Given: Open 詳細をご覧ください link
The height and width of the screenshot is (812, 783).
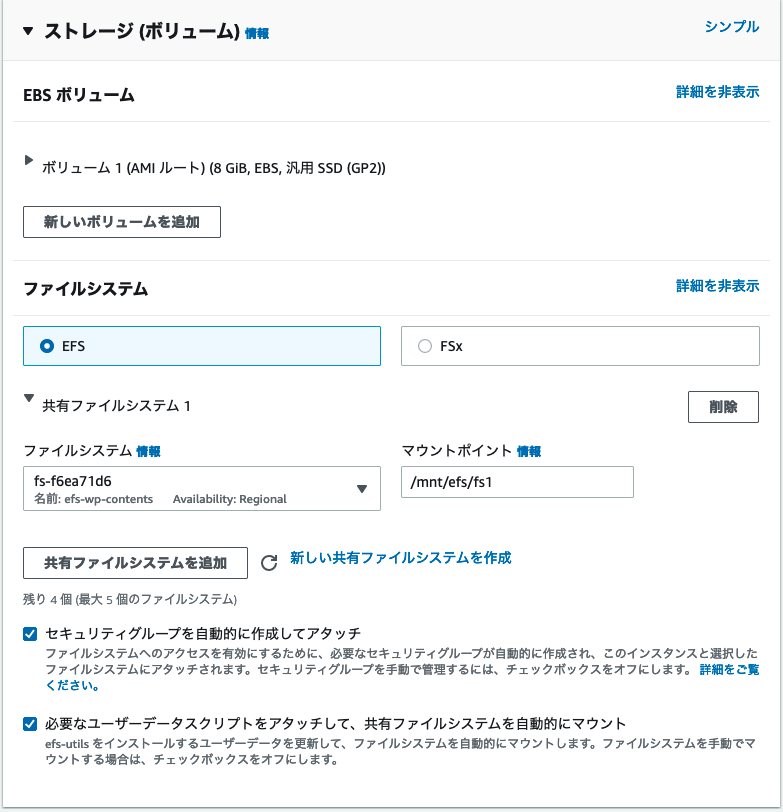Looking at the screenshot, I should (x=729, y=670).
